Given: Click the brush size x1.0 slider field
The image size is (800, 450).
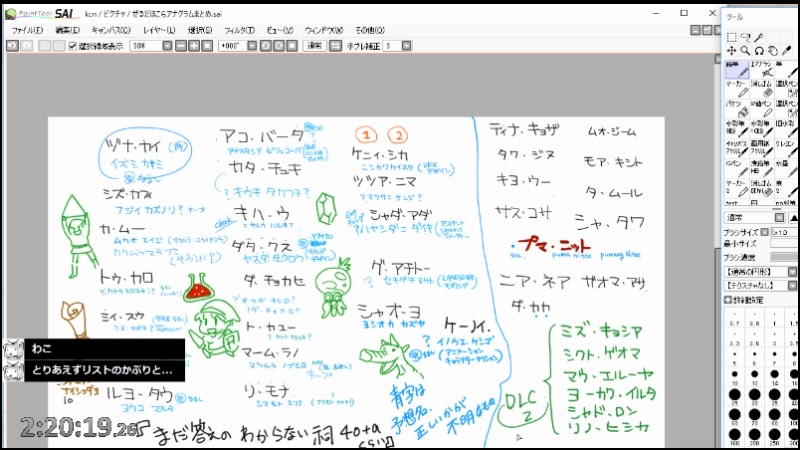Looking at the screenshot, I should 785,232.
